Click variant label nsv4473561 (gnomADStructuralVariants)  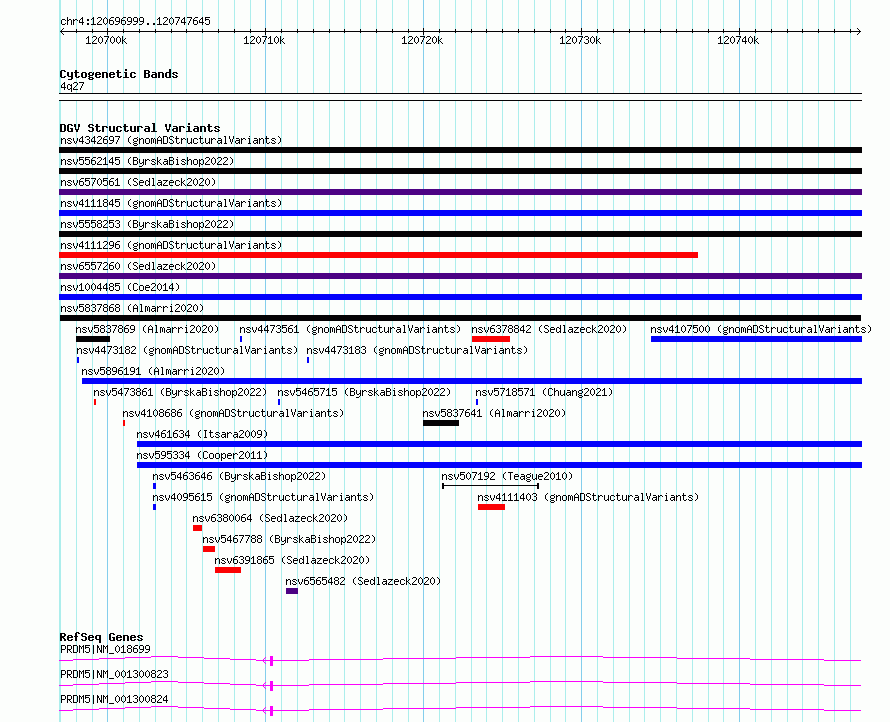[x=350, y=329]
